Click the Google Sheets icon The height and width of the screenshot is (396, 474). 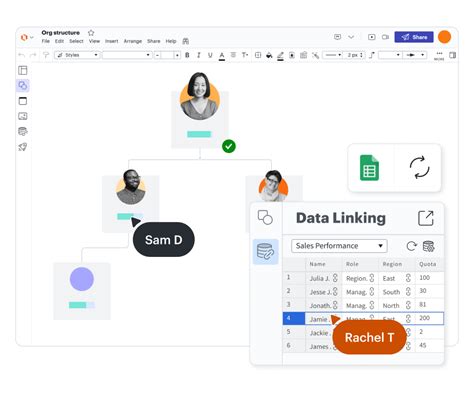pos(369,168)
